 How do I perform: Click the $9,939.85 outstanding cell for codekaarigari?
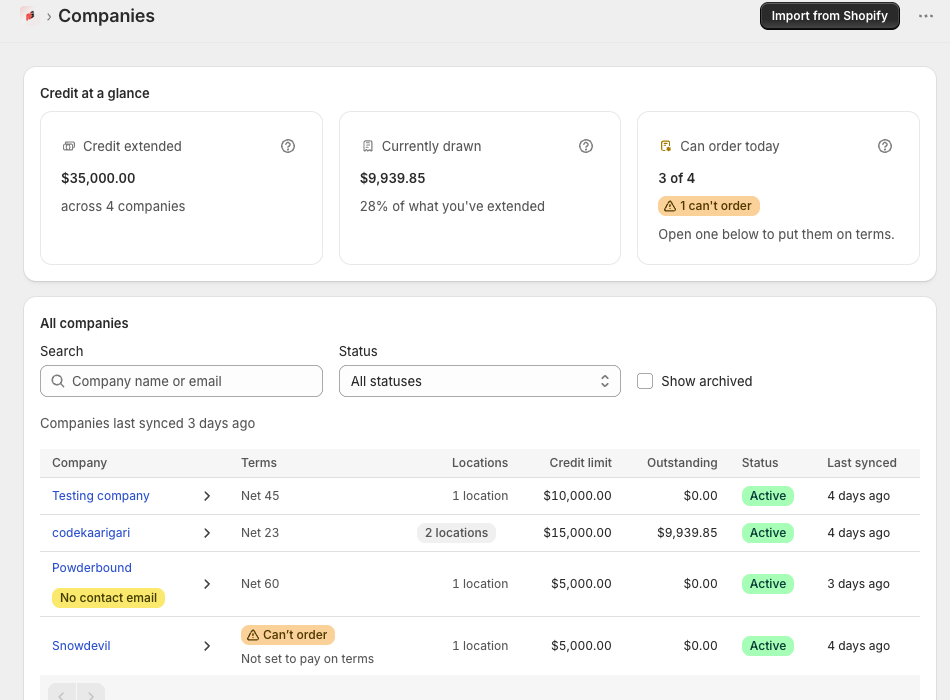[687, 533]
